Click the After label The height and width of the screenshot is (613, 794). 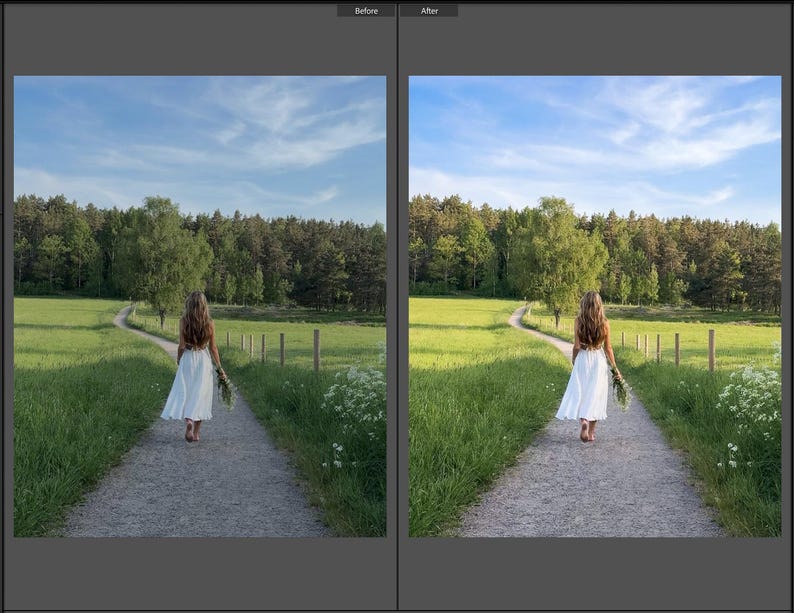(429, 11)
